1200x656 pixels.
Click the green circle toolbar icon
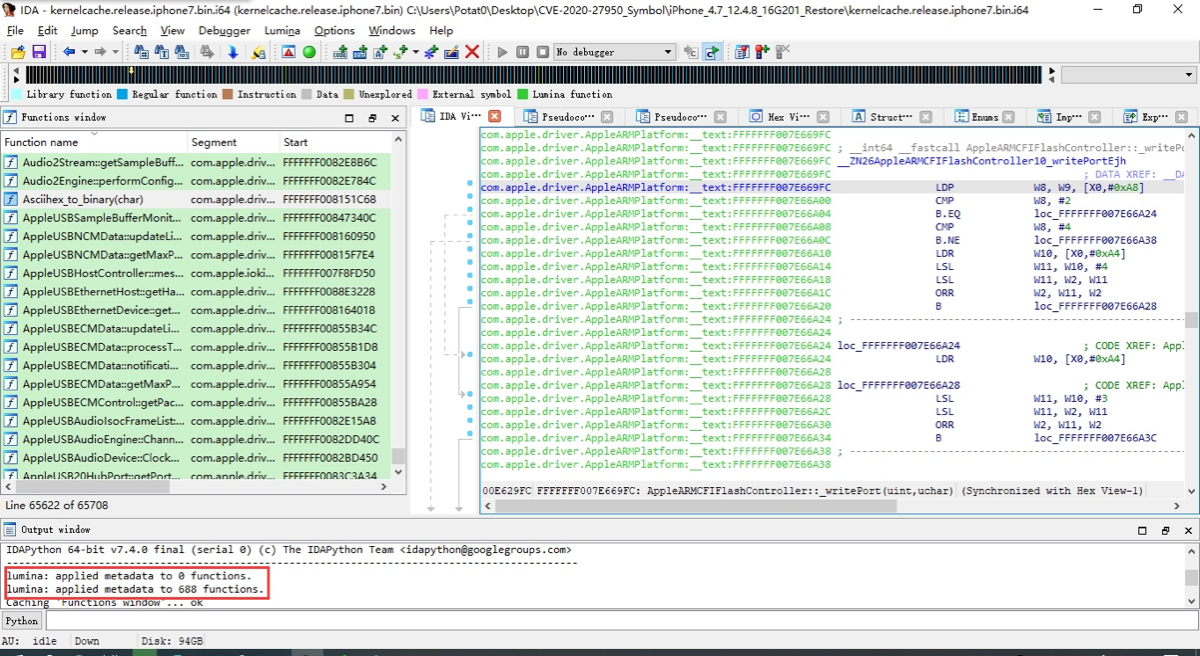(x=309, y=52)
